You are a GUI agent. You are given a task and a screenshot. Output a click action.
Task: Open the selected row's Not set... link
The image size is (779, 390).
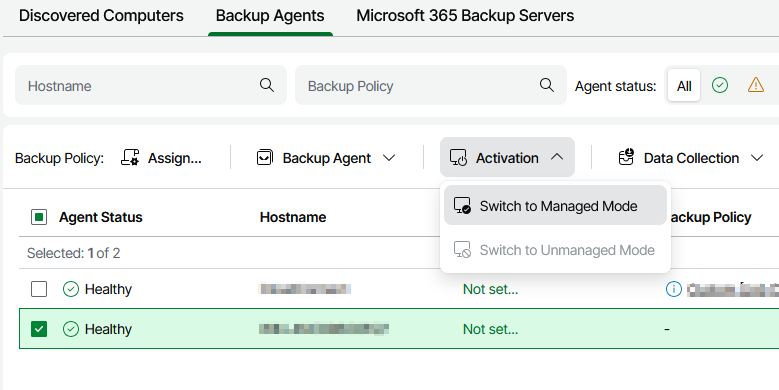(490, 329)
